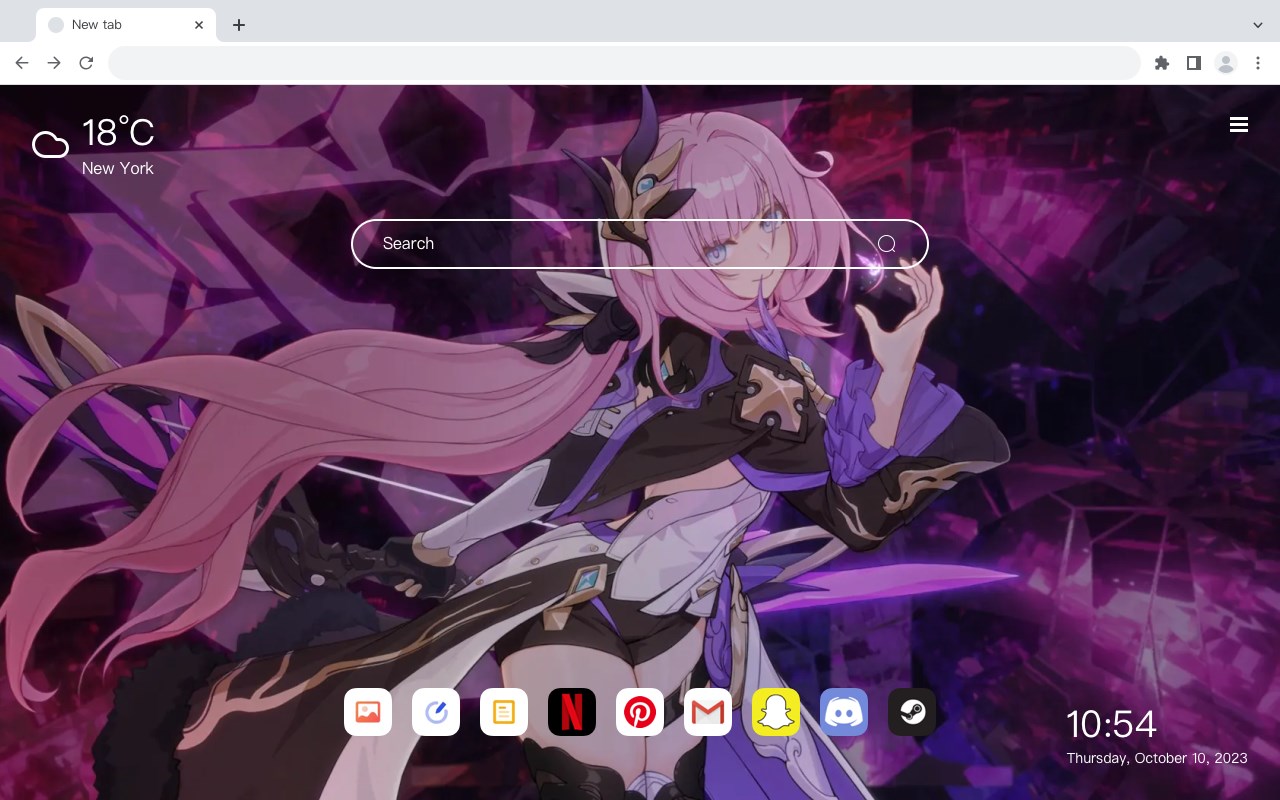The width and height of the screenshot is (1280, 800).
Task: Open the wallpaper image gallery shortcut
Action: pos(368,712)
